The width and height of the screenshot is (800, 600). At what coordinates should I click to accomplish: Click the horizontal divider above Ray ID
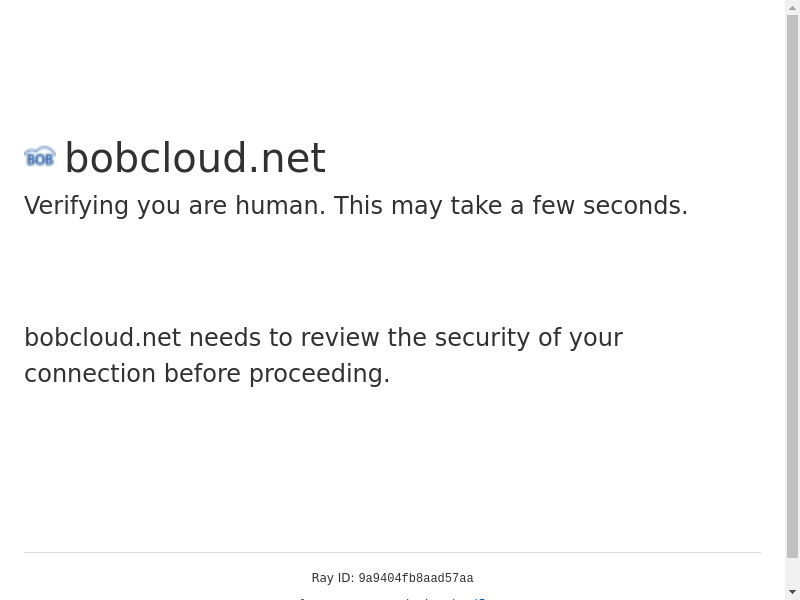tap(392, 552)
